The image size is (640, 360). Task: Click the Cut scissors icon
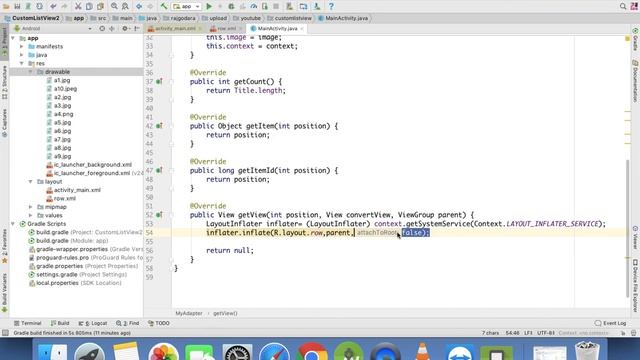click(x=78, y=7)
